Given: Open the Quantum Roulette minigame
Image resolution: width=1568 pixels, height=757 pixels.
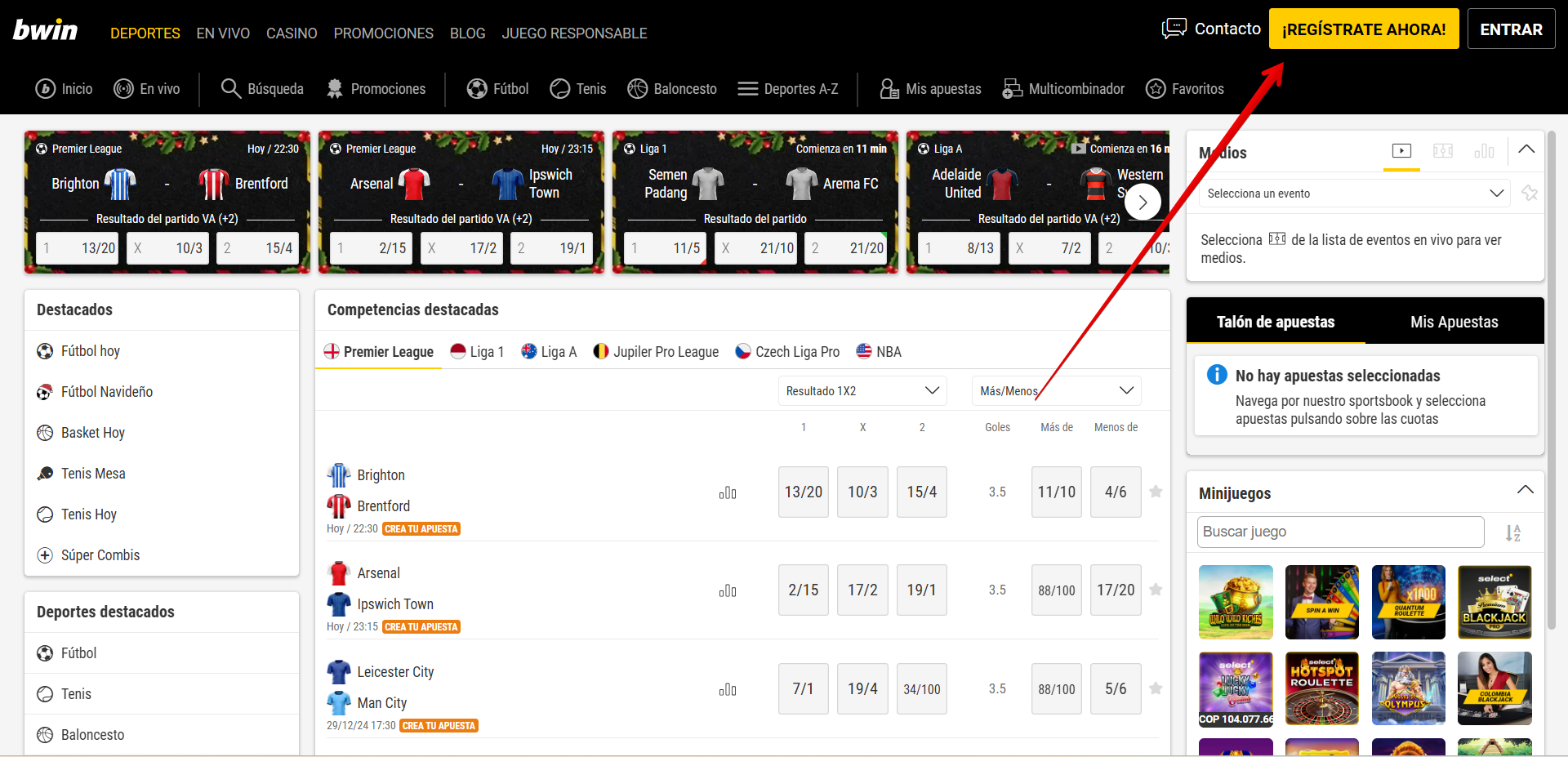Looking at the screenshot, I should tap(1409, 602).
